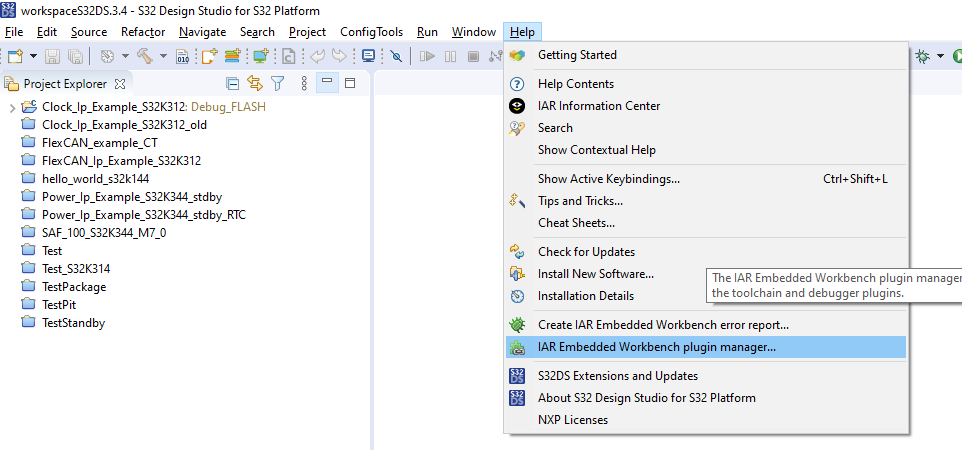Screen dimensions: 962x450
Task: Click the Save All toolbar icon
Action: [75, 56]
